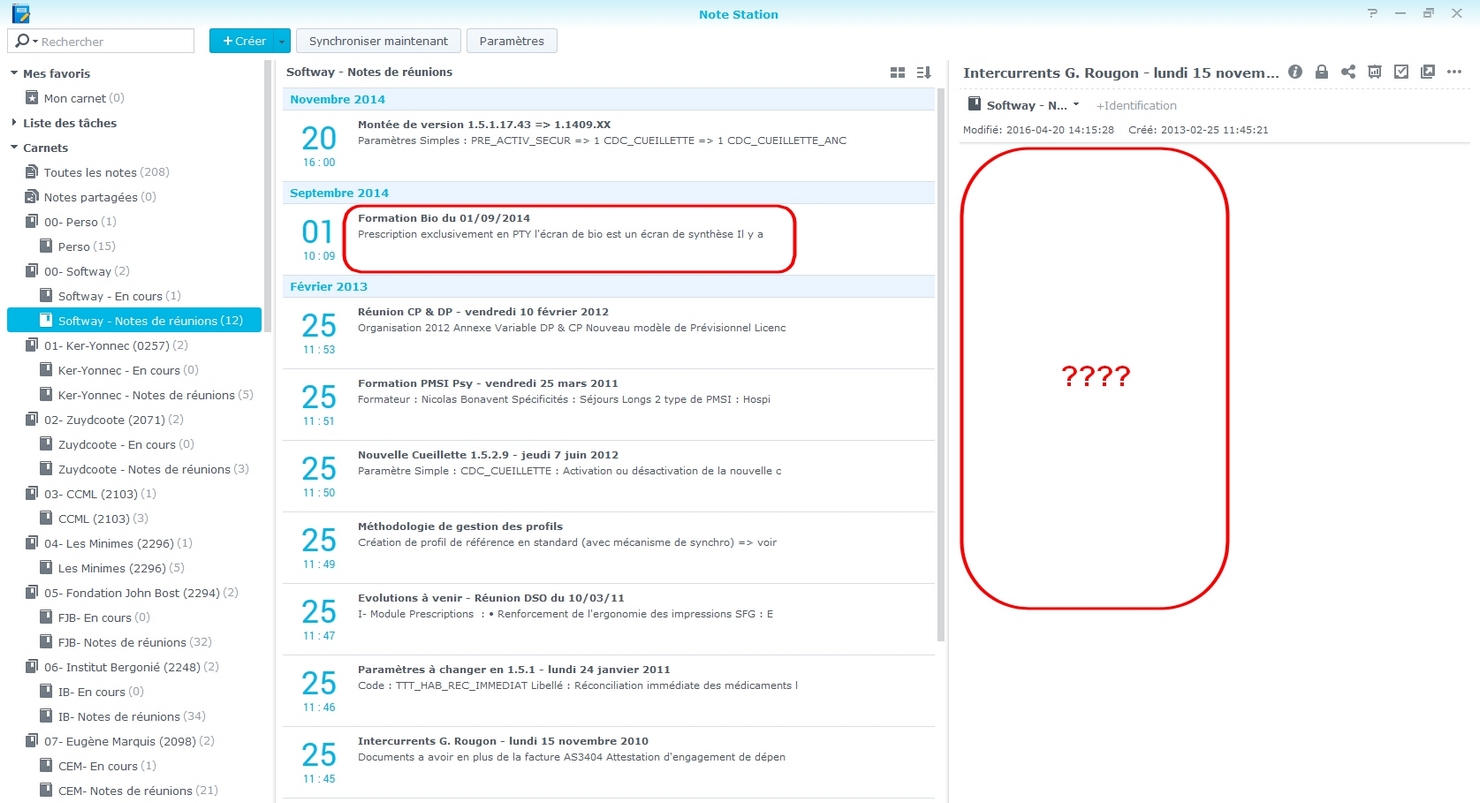Collapse the Carnets section
This screenshot has height=803, width=1480.
point(14,148)
